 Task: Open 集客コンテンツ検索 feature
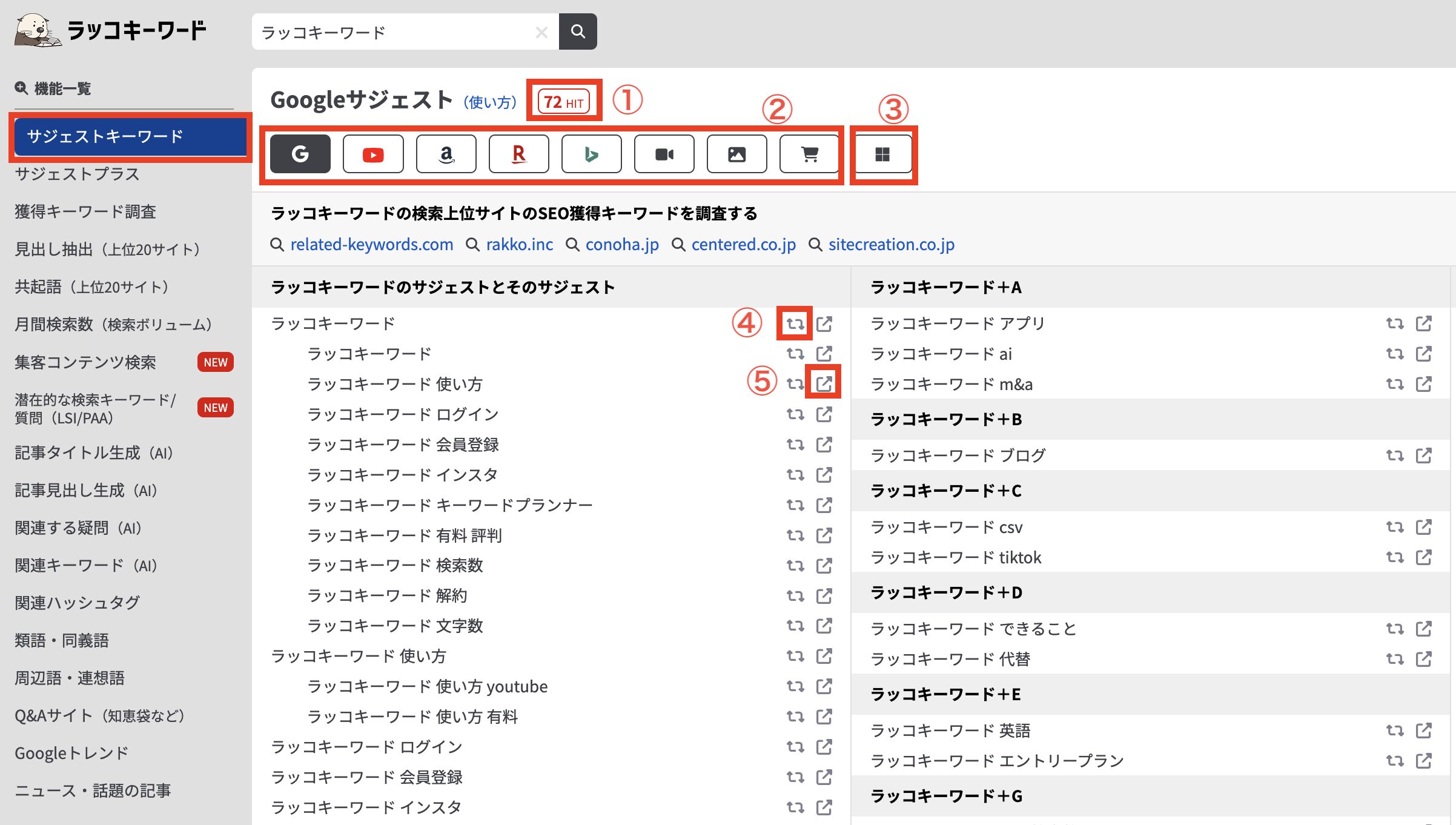pos(85,362)
